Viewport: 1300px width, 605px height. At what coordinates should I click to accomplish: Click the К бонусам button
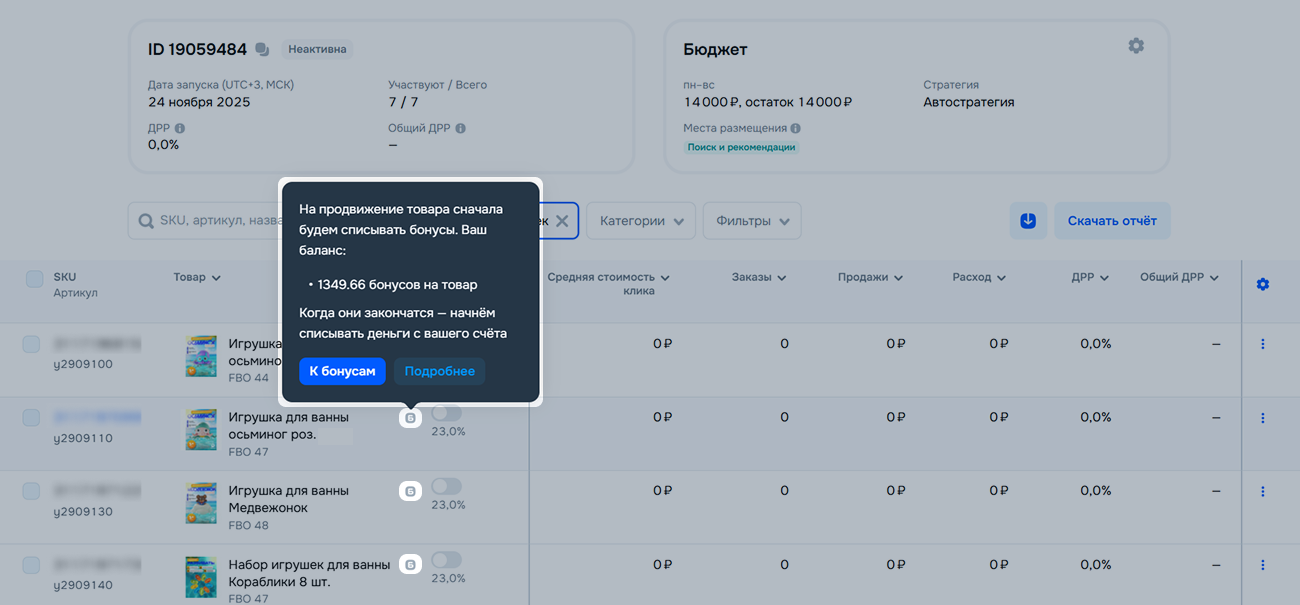click(x=342, y=371)
